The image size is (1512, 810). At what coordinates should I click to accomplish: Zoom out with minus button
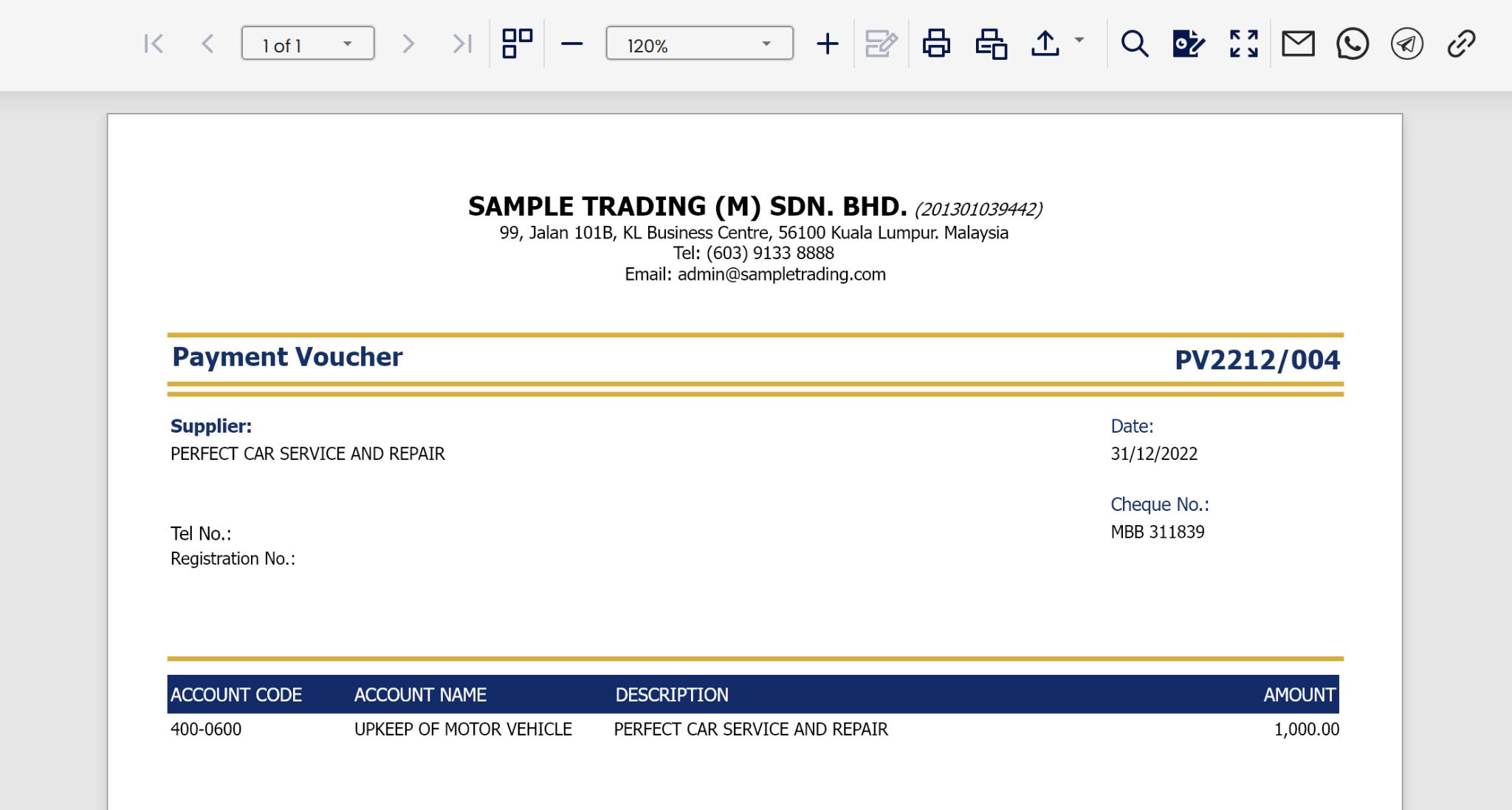(x=571, y=44)
